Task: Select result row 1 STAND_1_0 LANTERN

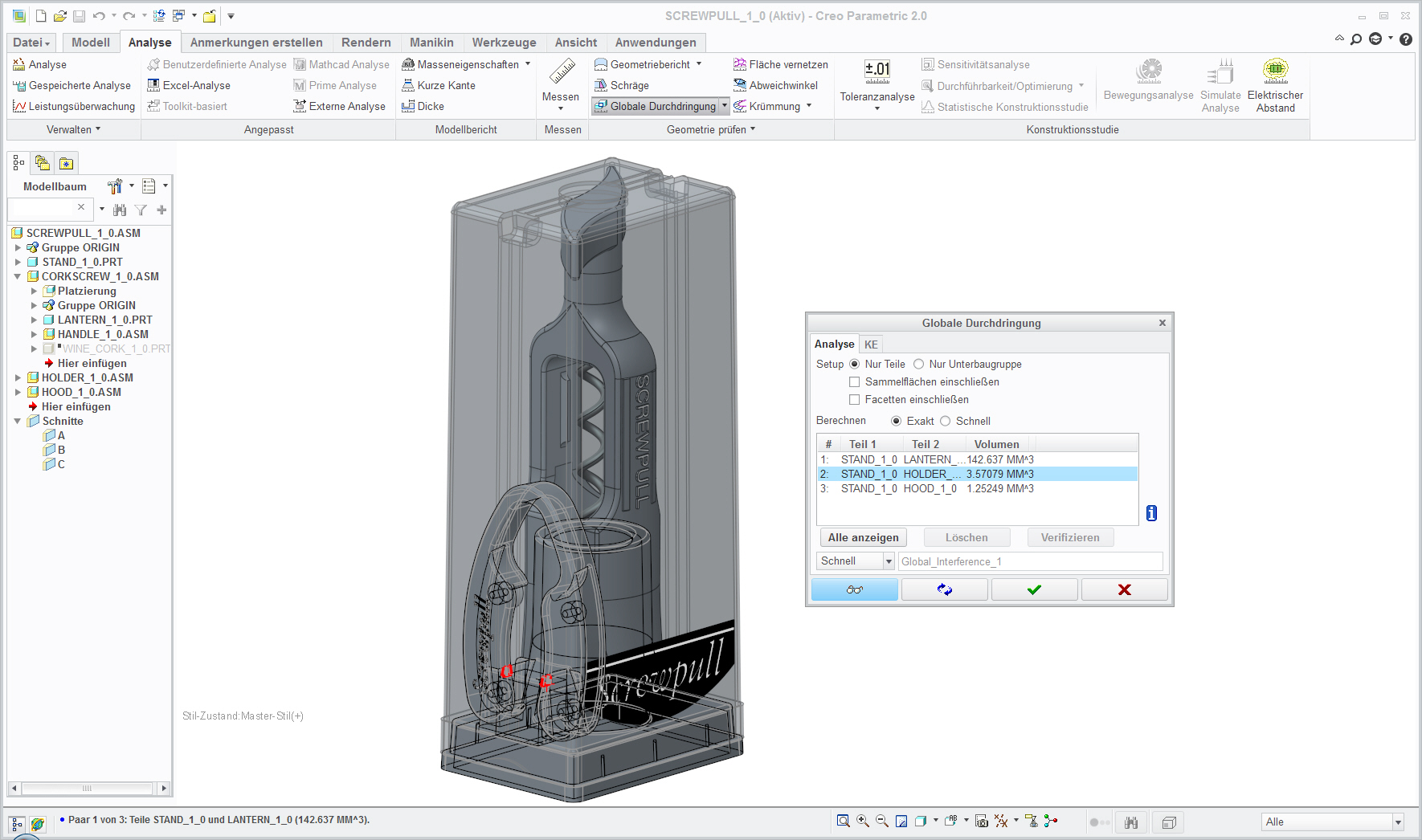Action: pyautogui.click(x=977, y=459)
